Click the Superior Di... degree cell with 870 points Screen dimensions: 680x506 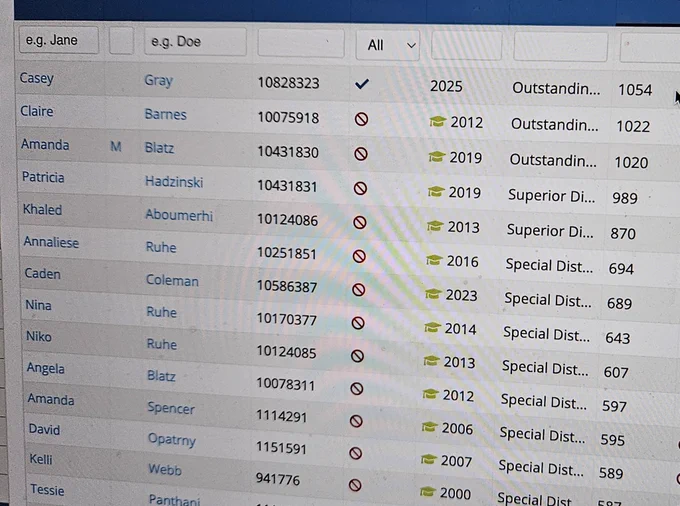point(550,231)
